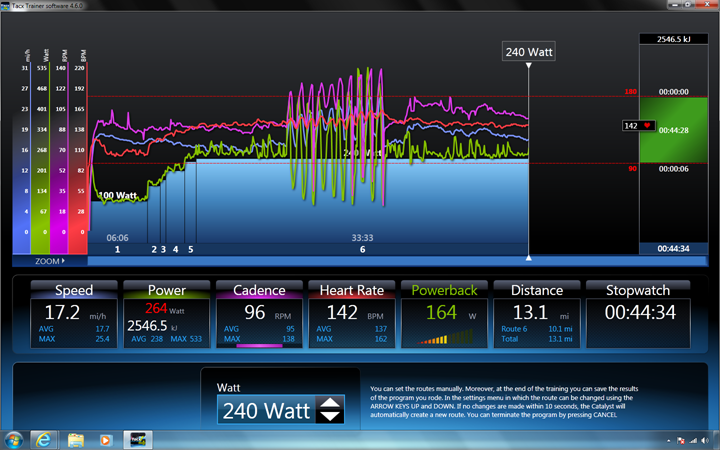The image size is (720, 450).
Task: Click the Route 6 distance row
Action: (x=537, y=329)
